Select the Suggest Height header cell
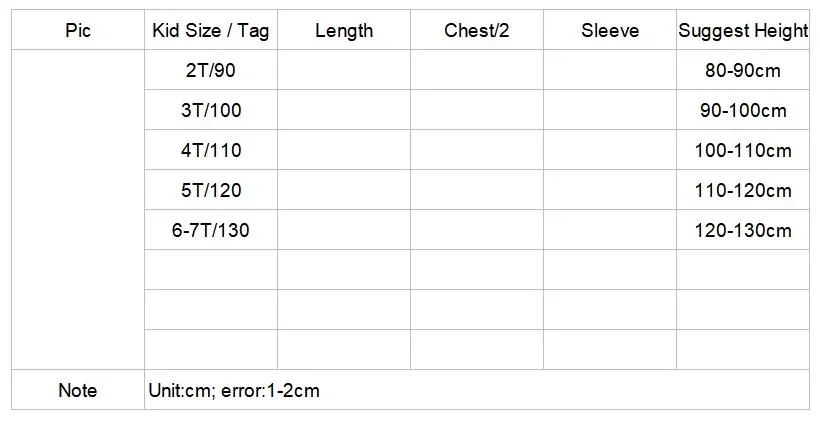The image size is (820, 423). tap(743, 31)
